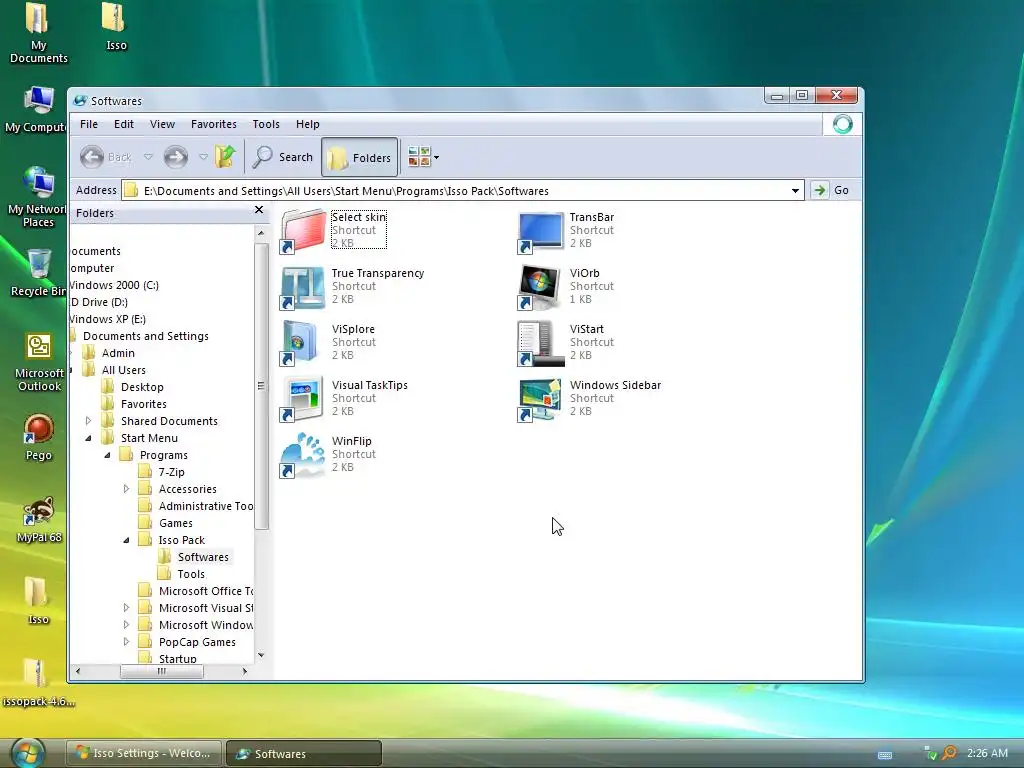
Task: Launch the Pego desktop shortcut
Action: [x=39, y=438]
